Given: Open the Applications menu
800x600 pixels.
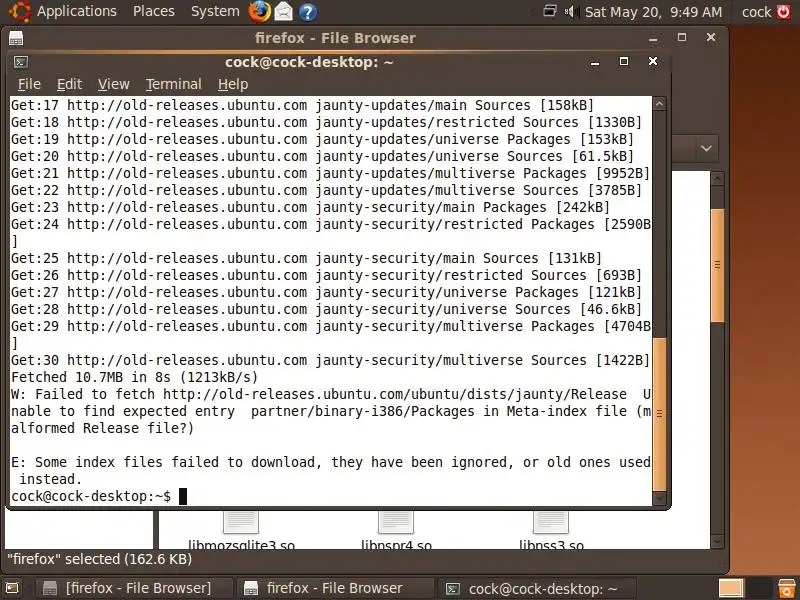Looking at the screenshot, I should click(77, 11).
